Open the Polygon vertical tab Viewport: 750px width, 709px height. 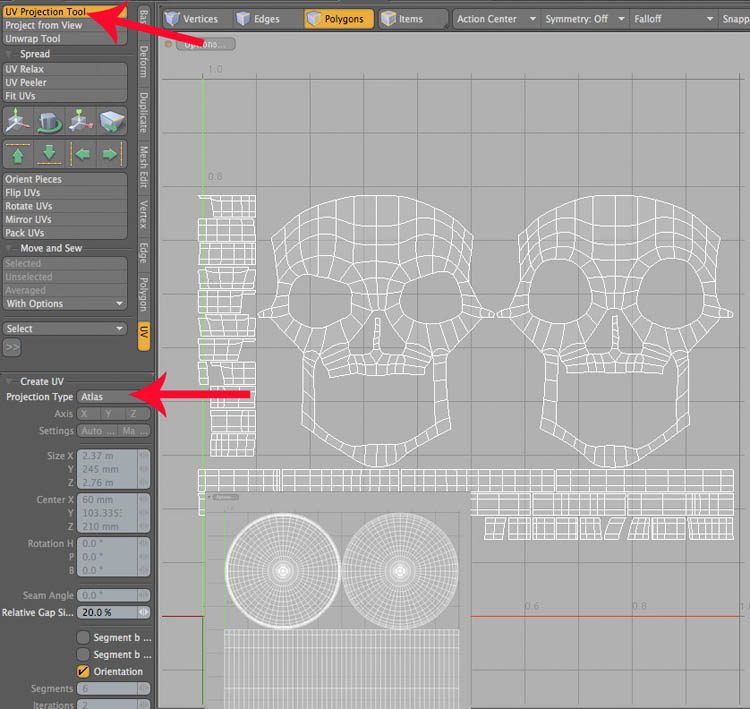143,294
